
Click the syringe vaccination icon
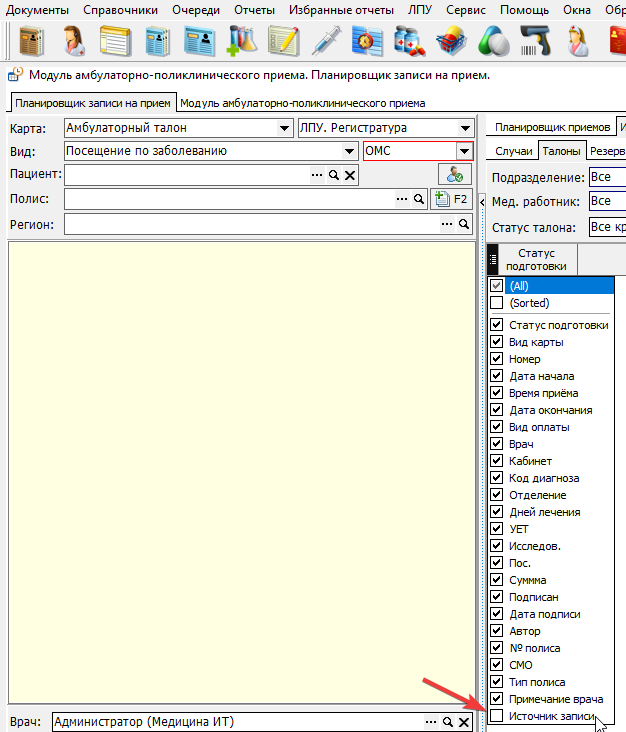(326, 41)
